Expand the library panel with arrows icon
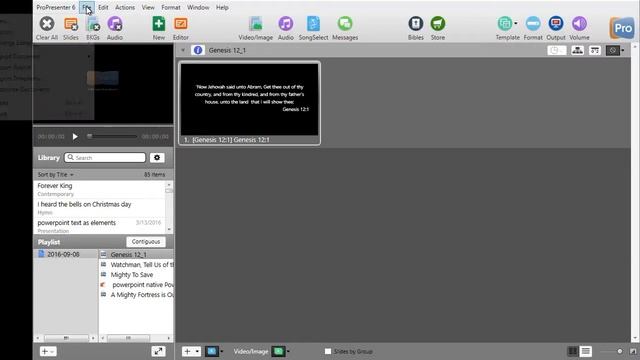The image size is (640, 360). pyautogui.click(x=158, y=351)
